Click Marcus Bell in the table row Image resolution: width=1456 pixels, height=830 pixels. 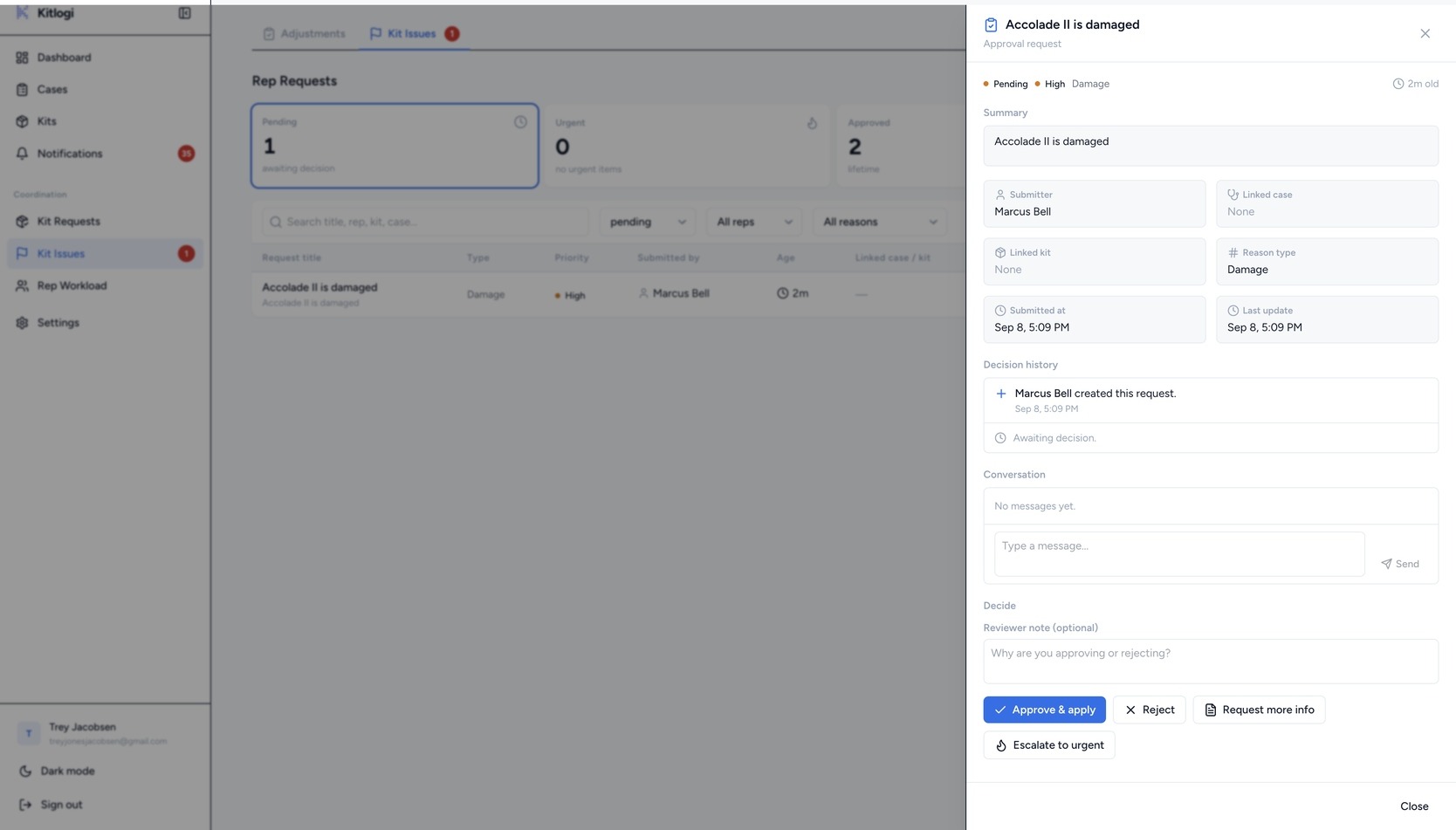[x=680, y=294]
